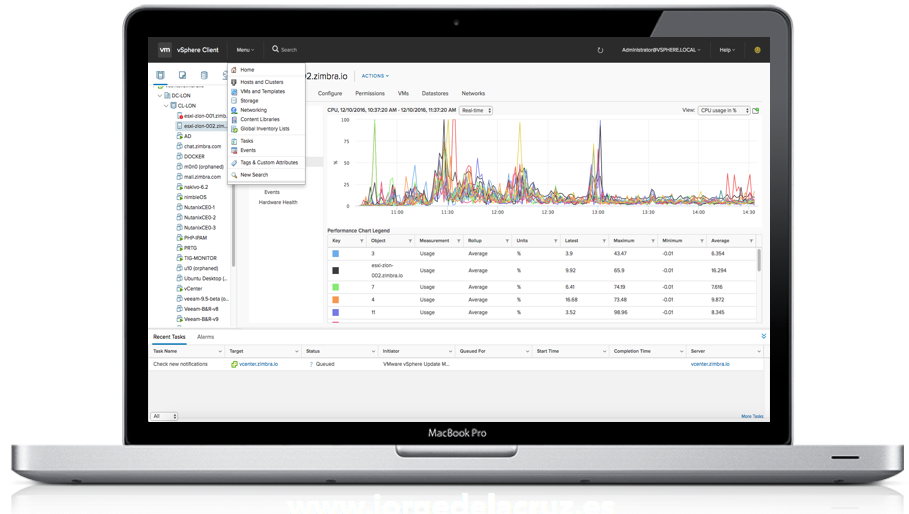This screenshot has height=514, width=909.
Task: Click the chart export icon beside View dropdown
Action: (756, 110)
